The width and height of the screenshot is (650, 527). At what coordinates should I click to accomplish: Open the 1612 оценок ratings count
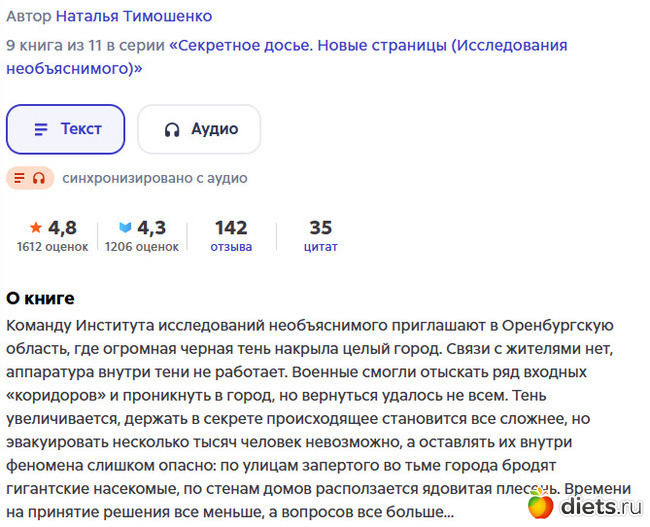pos(52,246)
